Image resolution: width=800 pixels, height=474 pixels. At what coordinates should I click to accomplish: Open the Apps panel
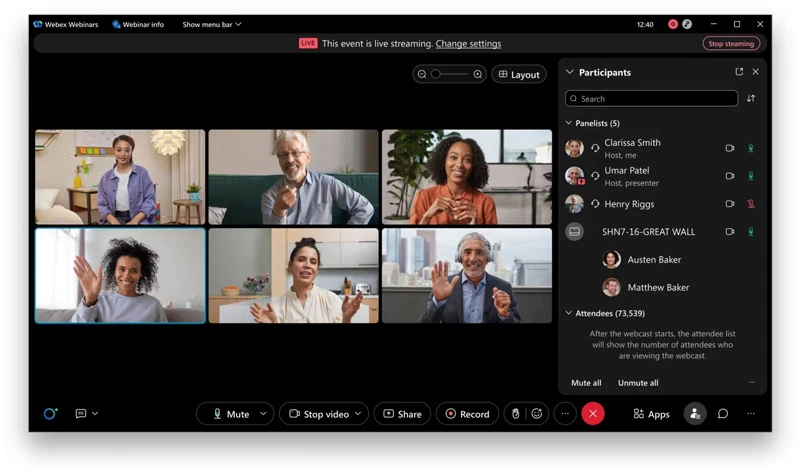tap(651, 414)
